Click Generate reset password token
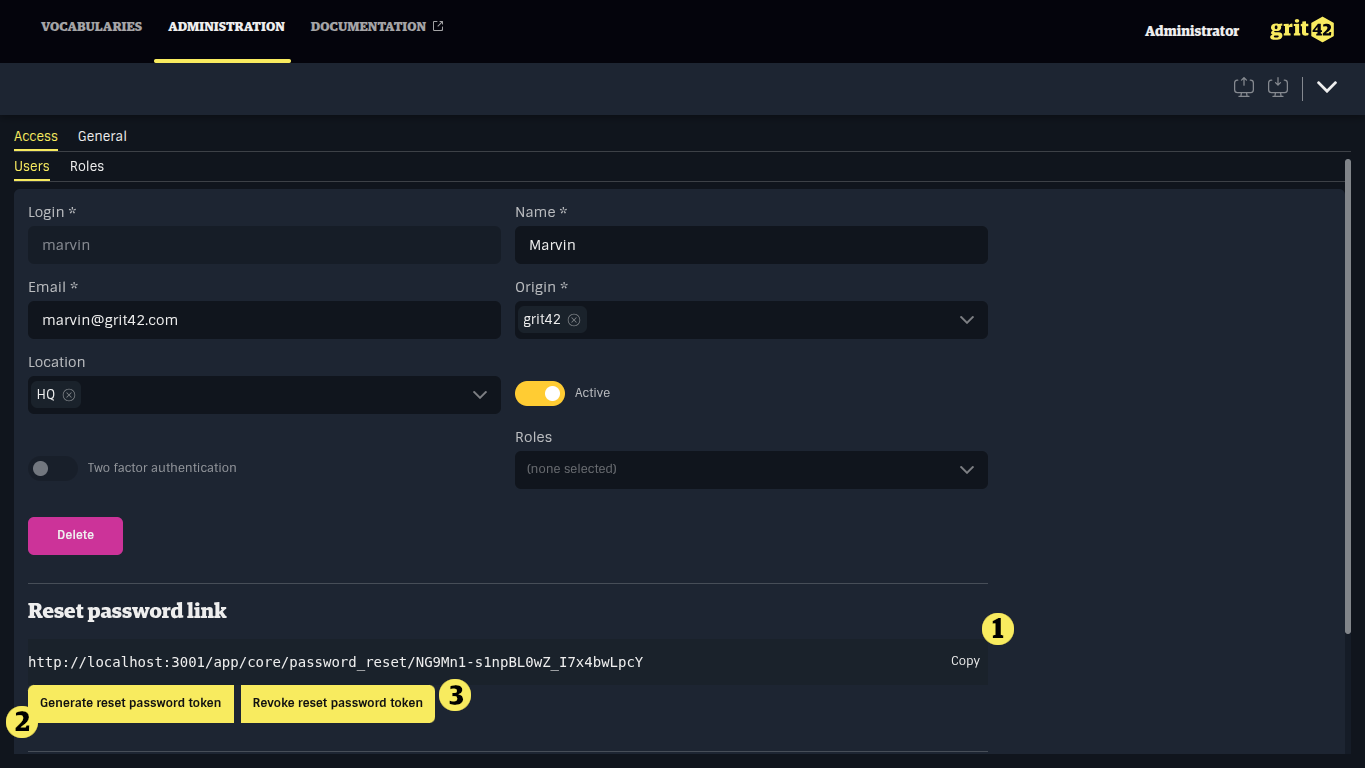1365x768 pixels. coord(130,703)
